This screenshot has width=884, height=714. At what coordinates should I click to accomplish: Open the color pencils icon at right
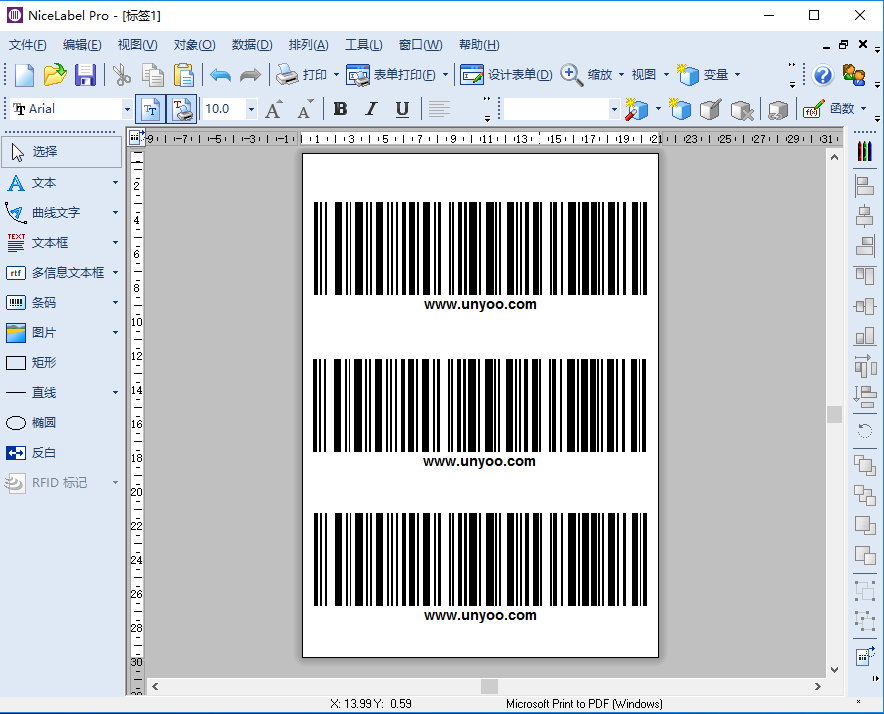pyautogui.click(x=864, y=151)
